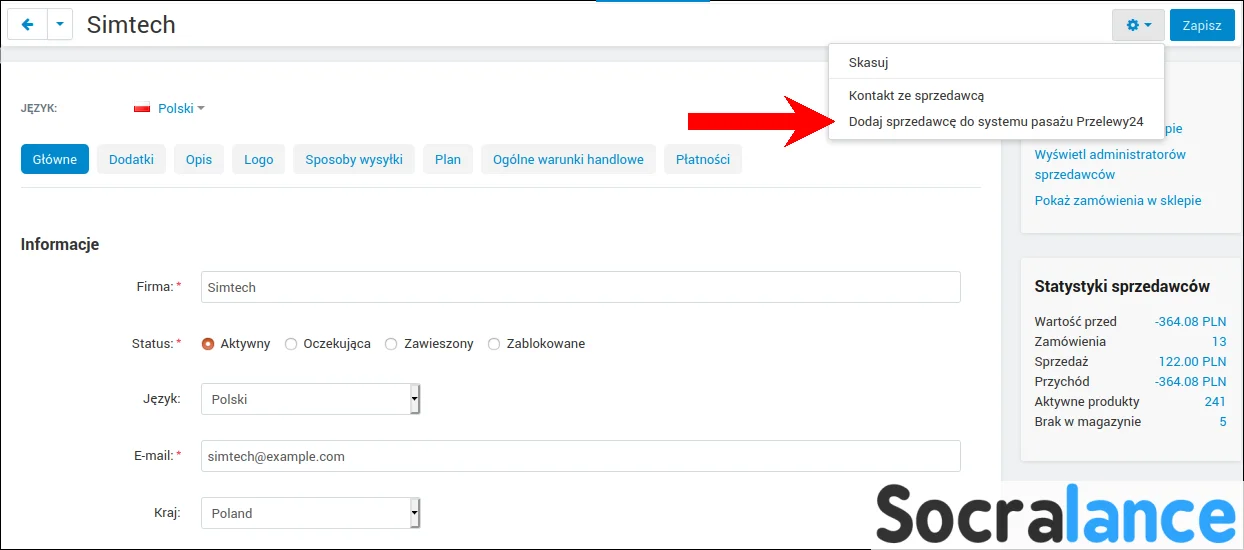
Task: Open the Kraj dropdown showing Poland
Action: coord(310,513)
